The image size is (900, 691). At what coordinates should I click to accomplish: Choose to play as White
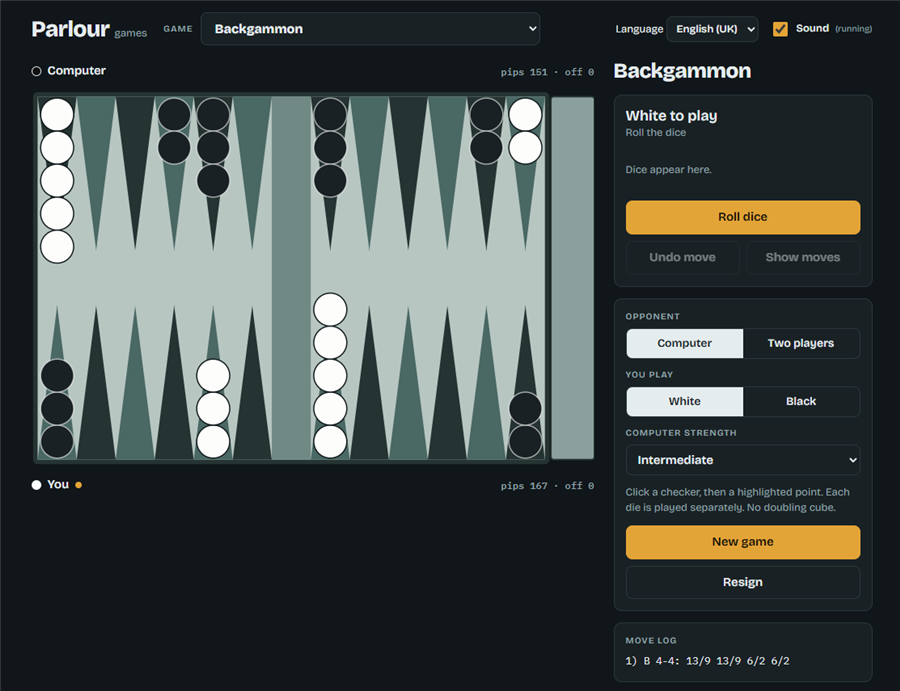point(684,401)
